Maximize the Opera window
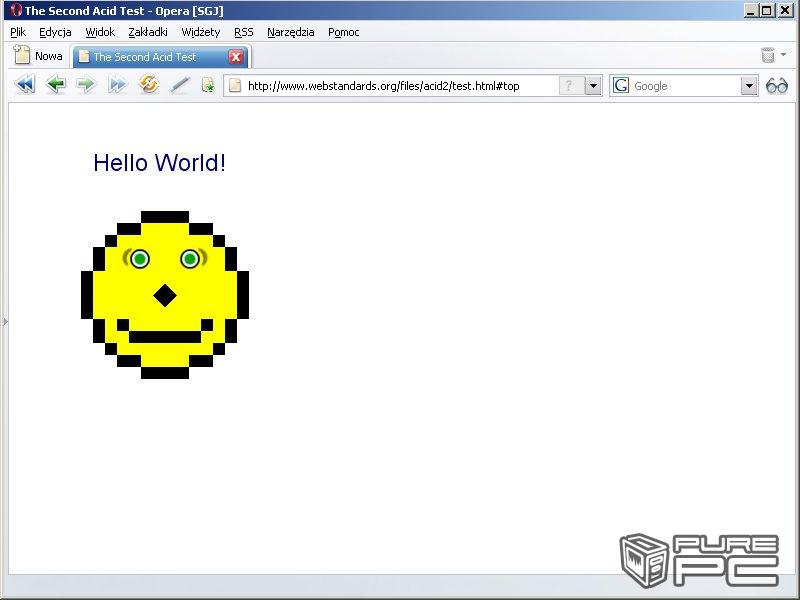Image resolution: width=800 pixels, height=600 pixels. (x=767, y=10)
